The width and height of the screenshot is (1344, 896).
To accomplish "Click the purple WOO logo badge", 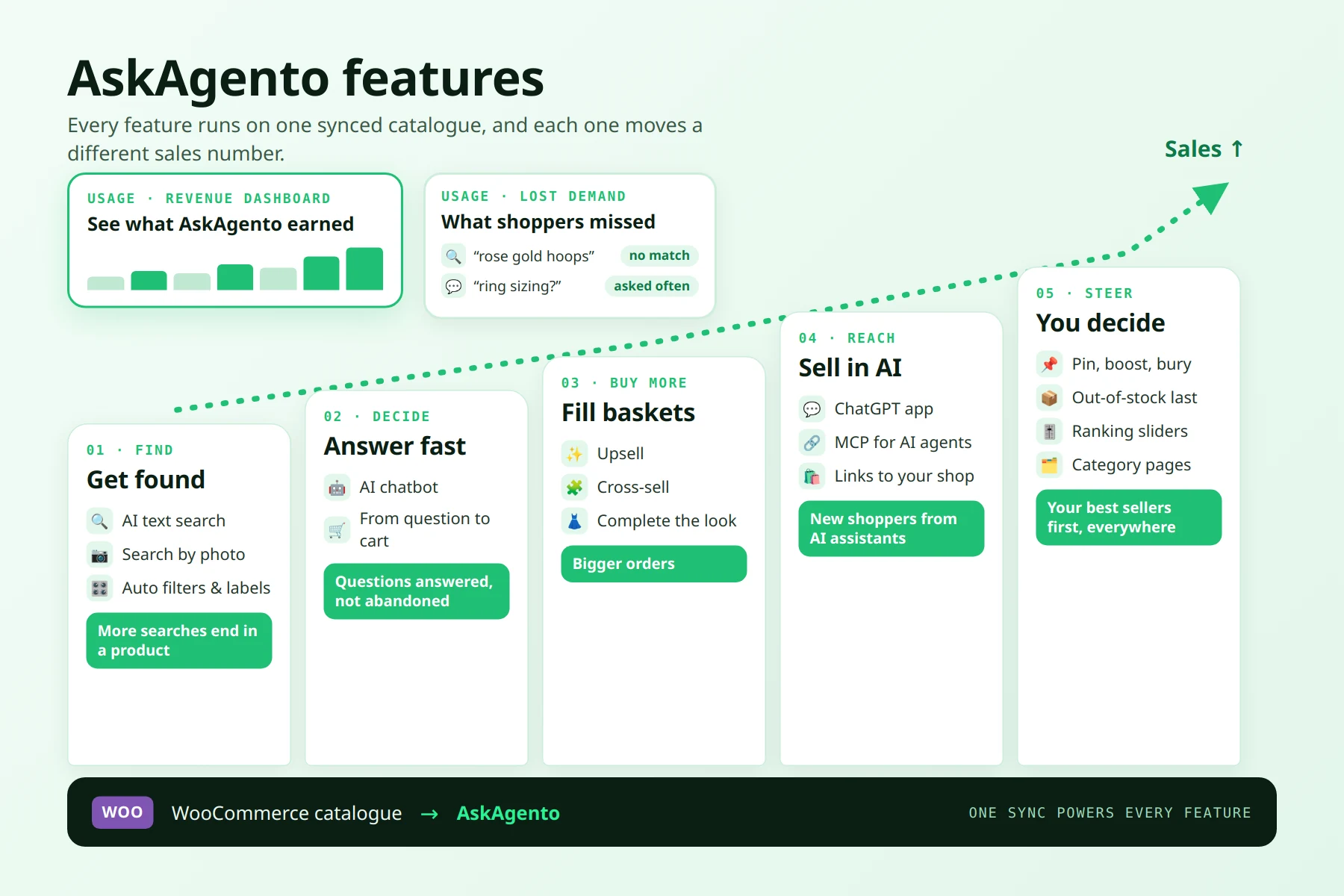I will pyautogui.click(x=122, y=812).
